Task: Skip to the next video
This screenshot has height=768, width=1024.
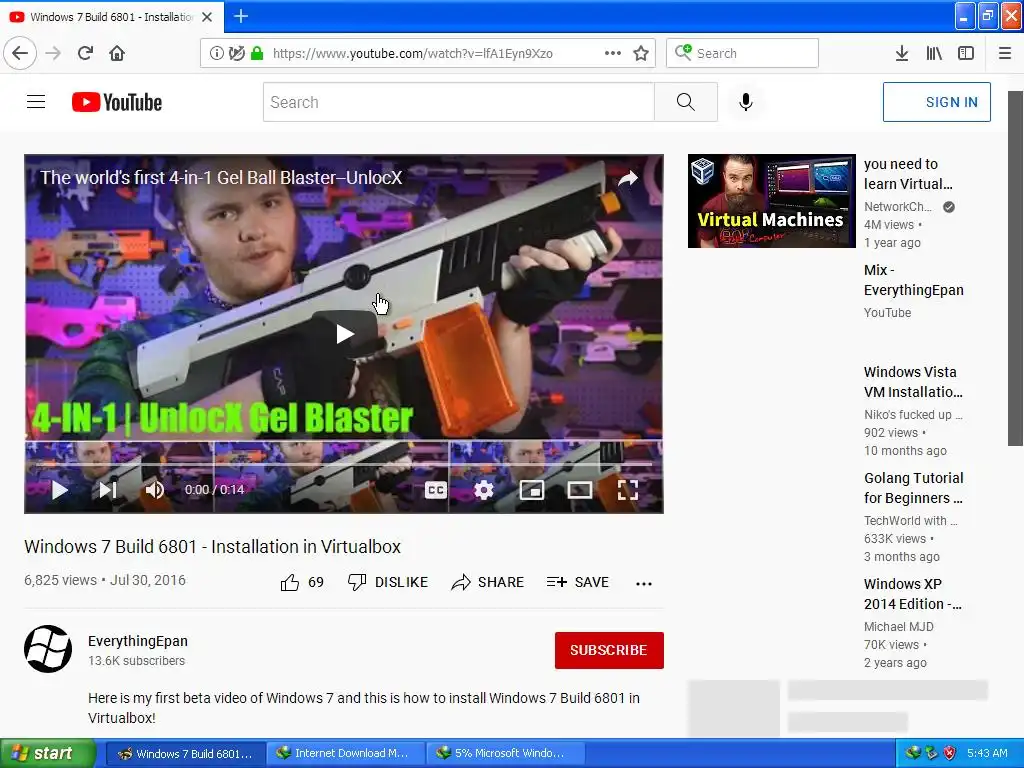Action: [108, 490]
